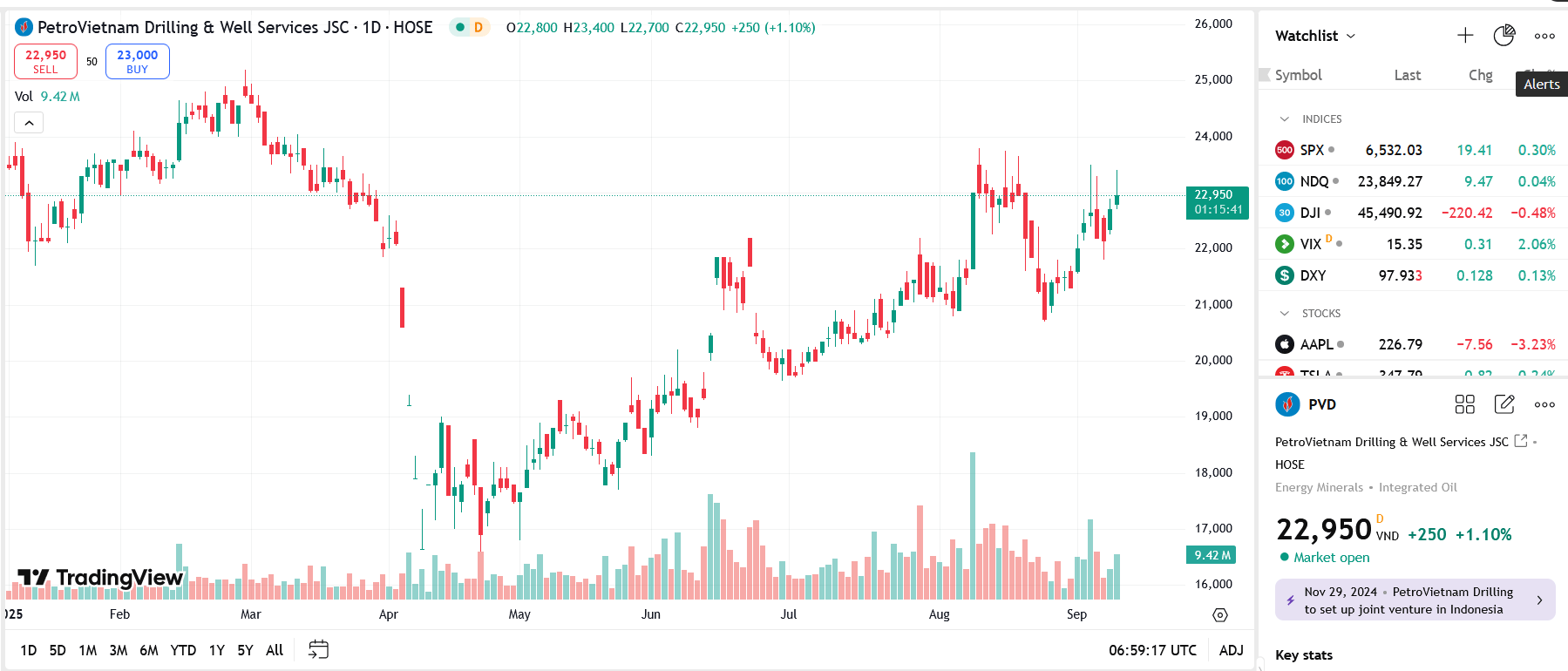The height and width of the screenshot is (671, 1568).
Task: Click the DJI index logo icon
Action: pos(1285,213)
